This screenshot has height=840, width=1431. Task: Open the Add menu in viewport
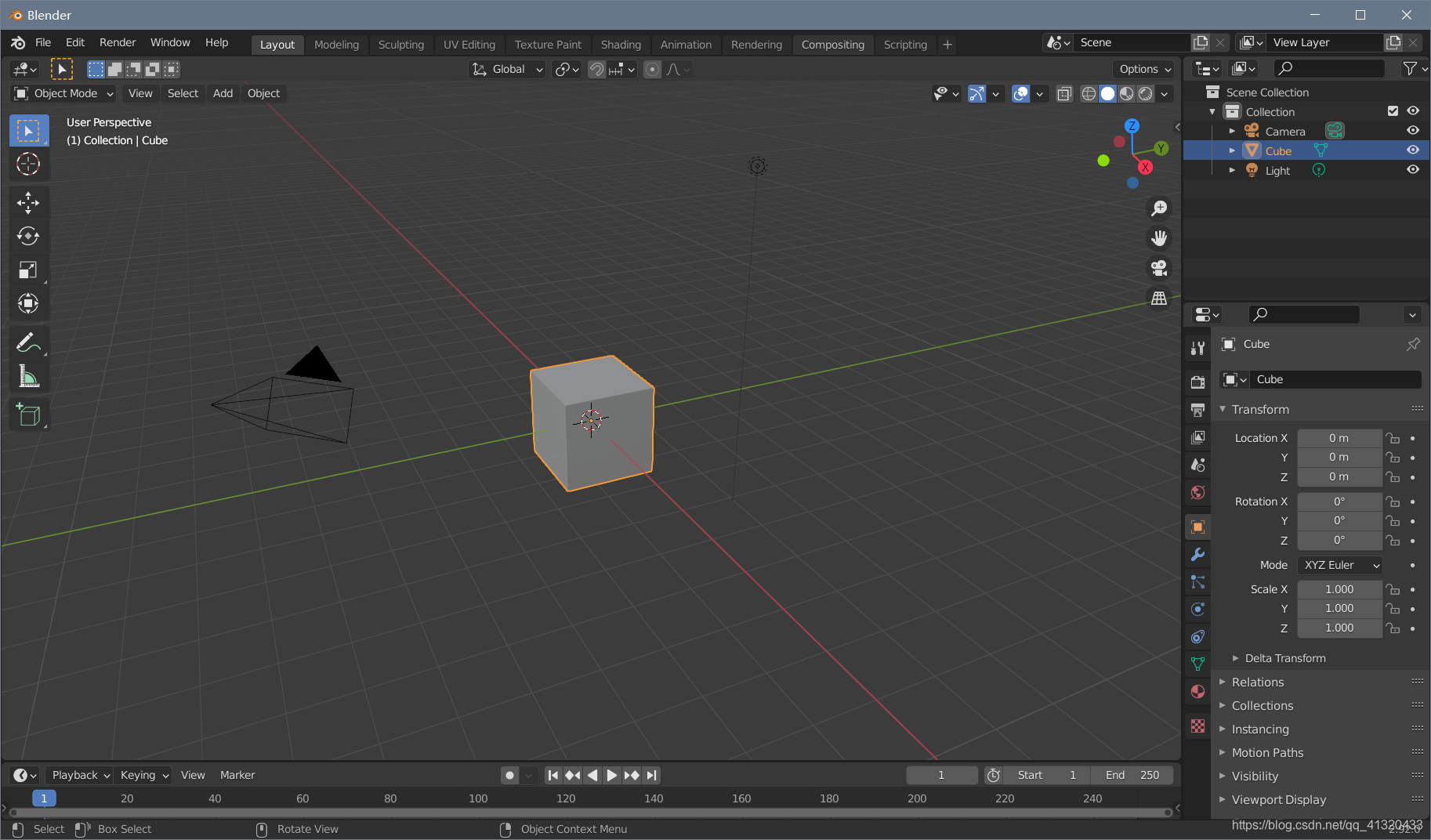click(x=223, y=93)
